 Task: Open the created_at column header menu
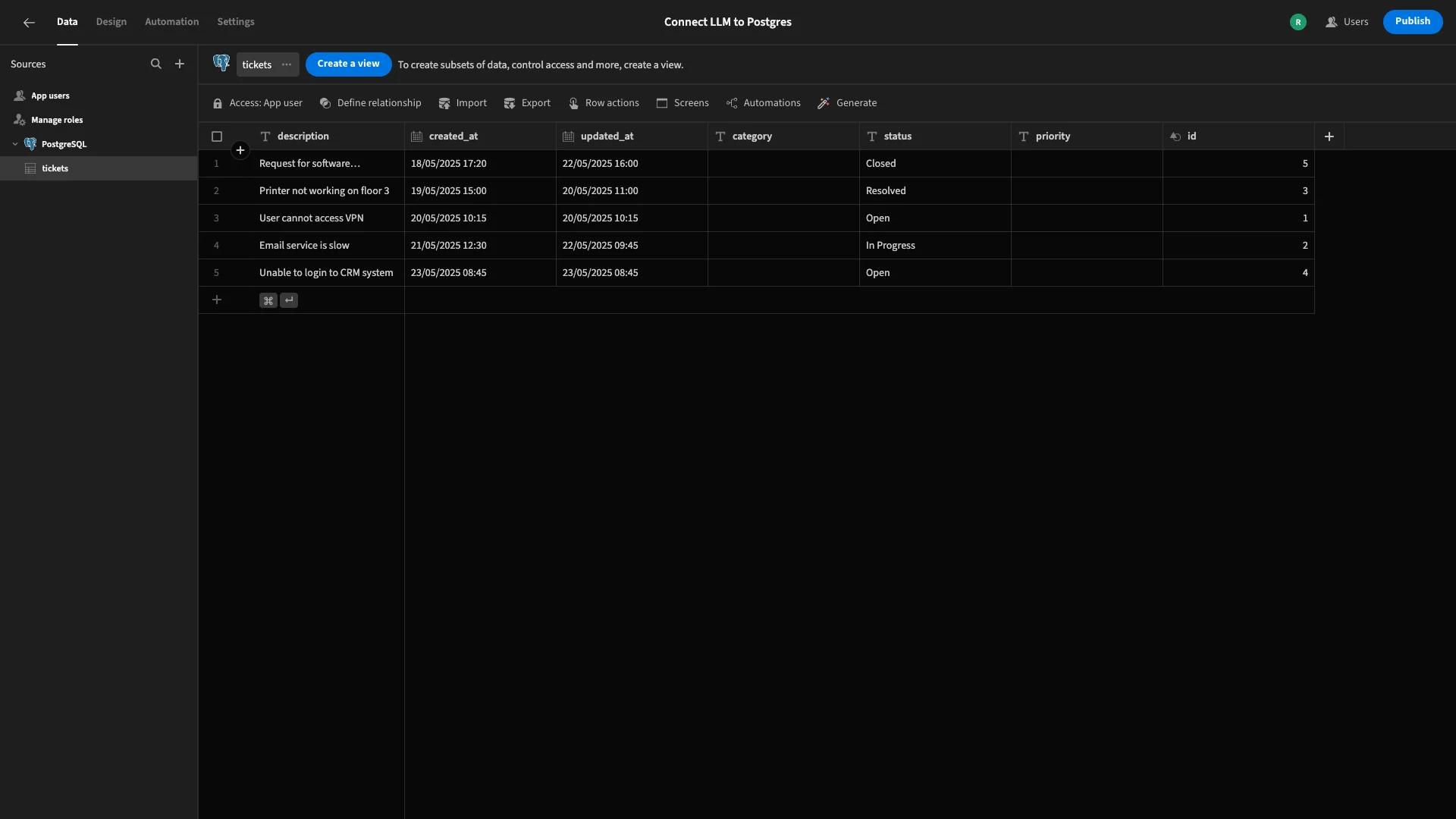480,136
